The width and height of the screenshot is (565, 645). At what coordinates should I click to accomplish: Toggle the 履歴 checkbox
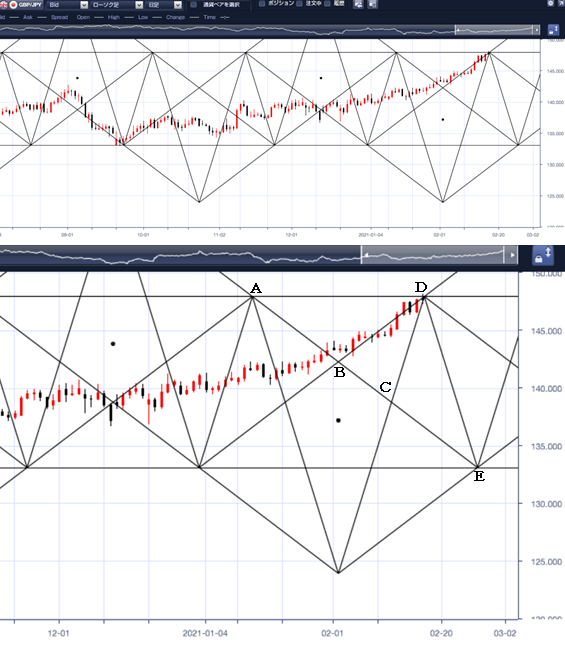(327, 3)
